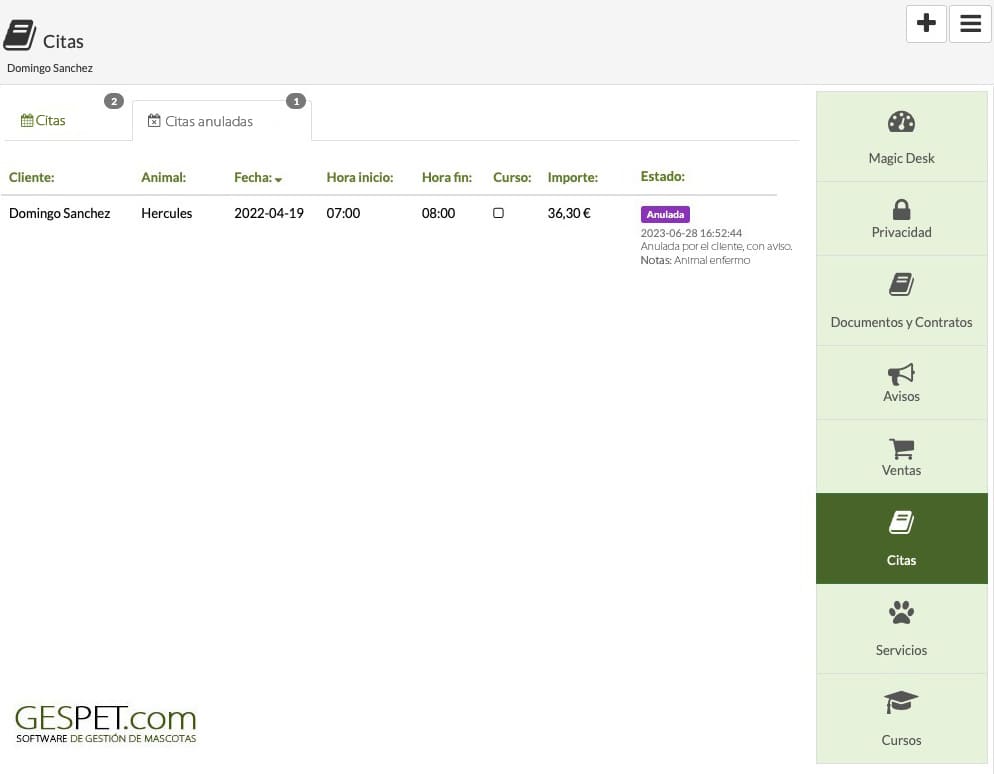Open the Servicios paw icon

[901, 612]
